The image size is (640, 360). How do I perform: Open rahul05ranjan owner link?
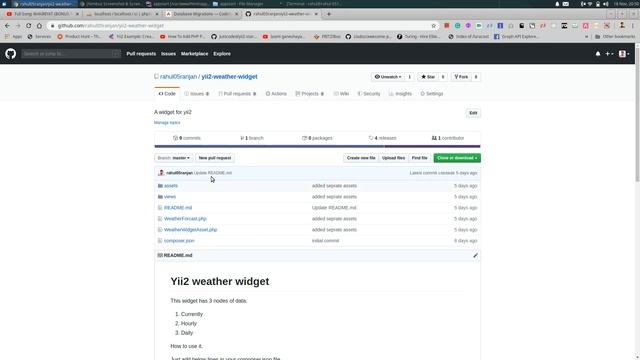tap(178, 77)
